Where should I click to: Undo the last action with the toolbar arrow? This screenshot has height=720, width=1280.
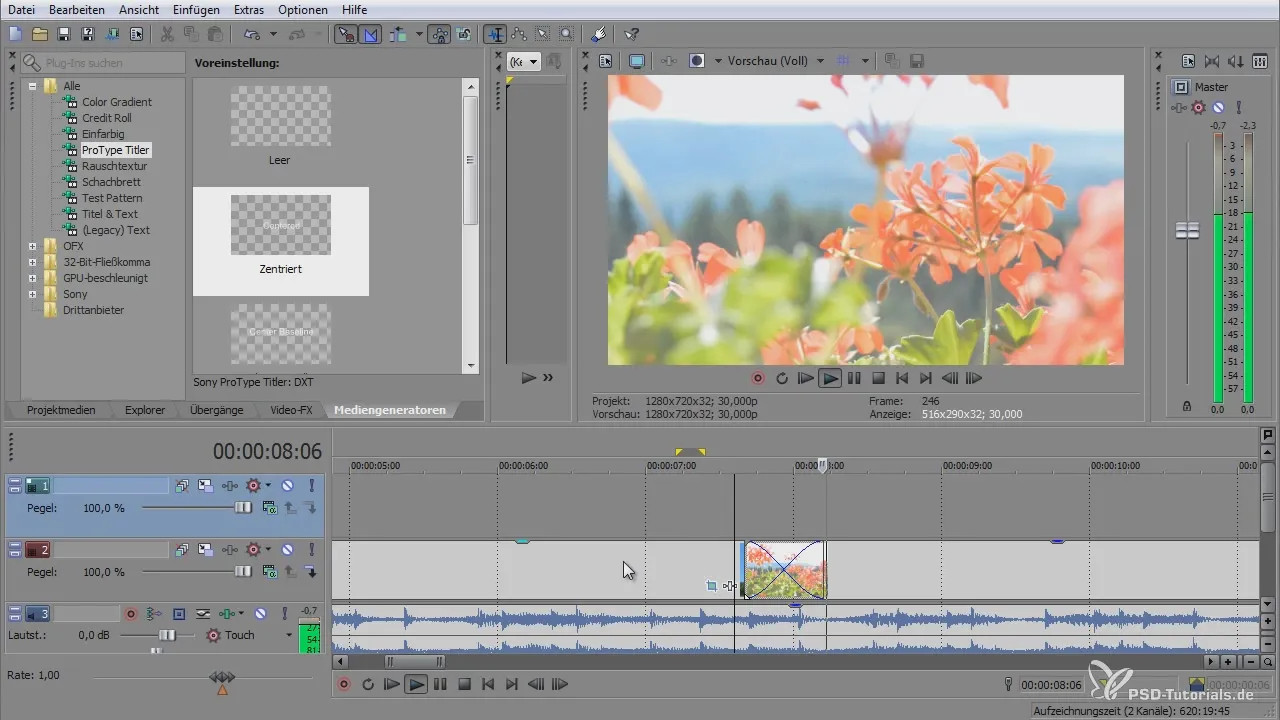251,34
